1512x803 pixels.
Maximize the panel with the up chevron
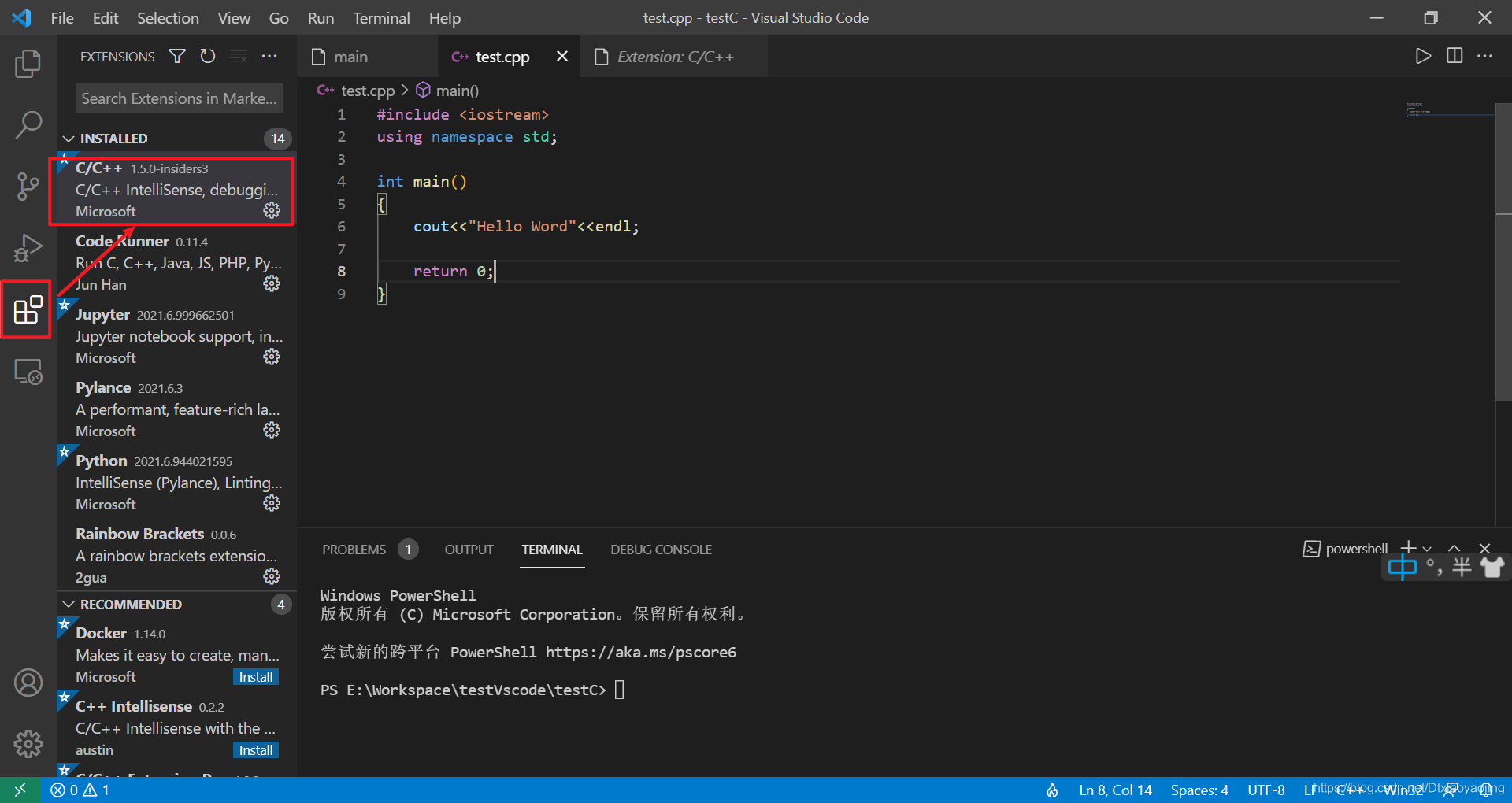(x=1455, y=548)
